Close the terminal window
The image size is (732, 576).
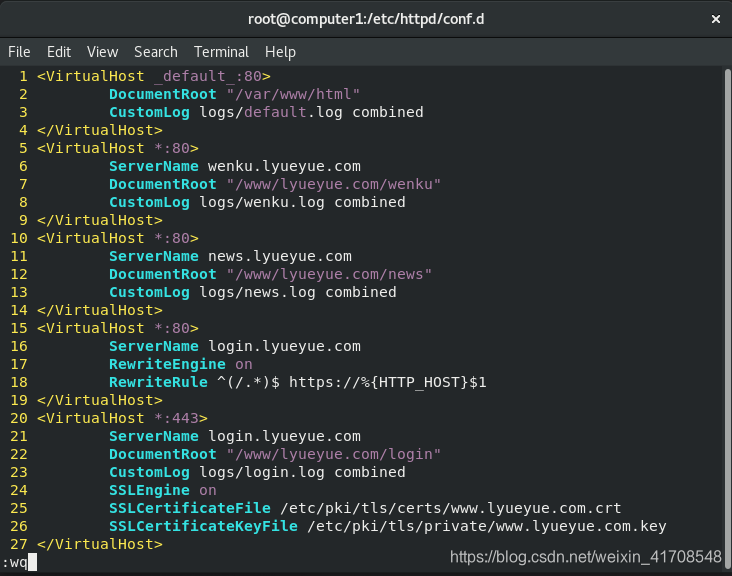(716, 19)
